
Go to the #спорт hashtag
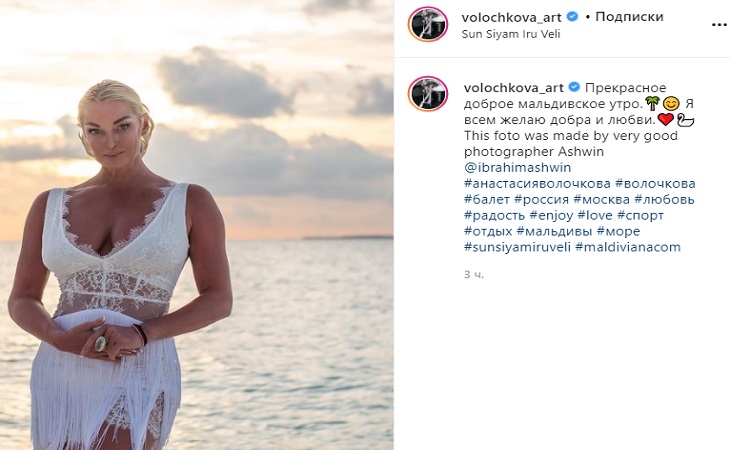(x=640, y=215)
